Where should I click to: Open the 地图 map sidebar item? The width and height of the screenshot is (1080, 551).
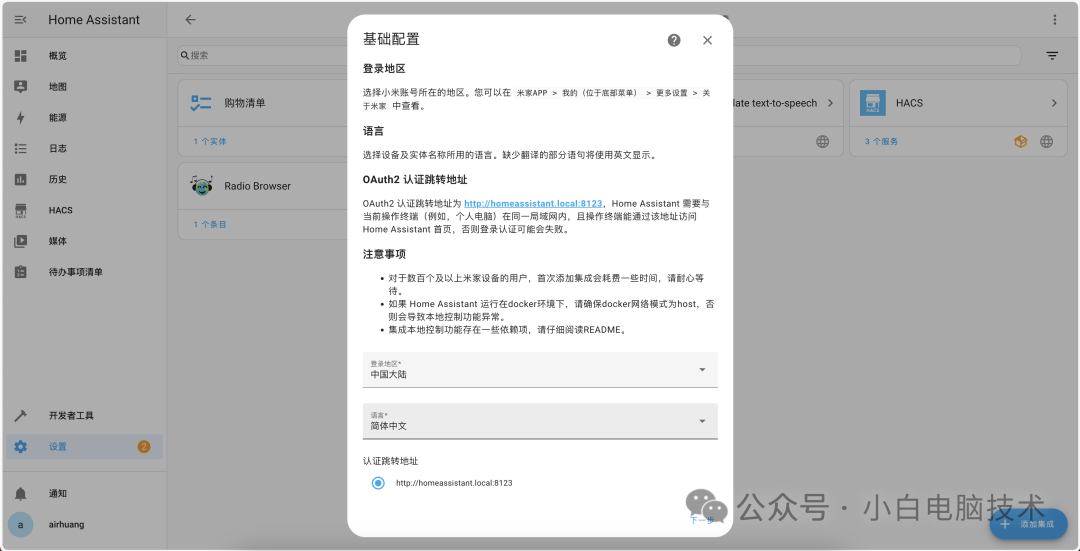click(85, 87)
